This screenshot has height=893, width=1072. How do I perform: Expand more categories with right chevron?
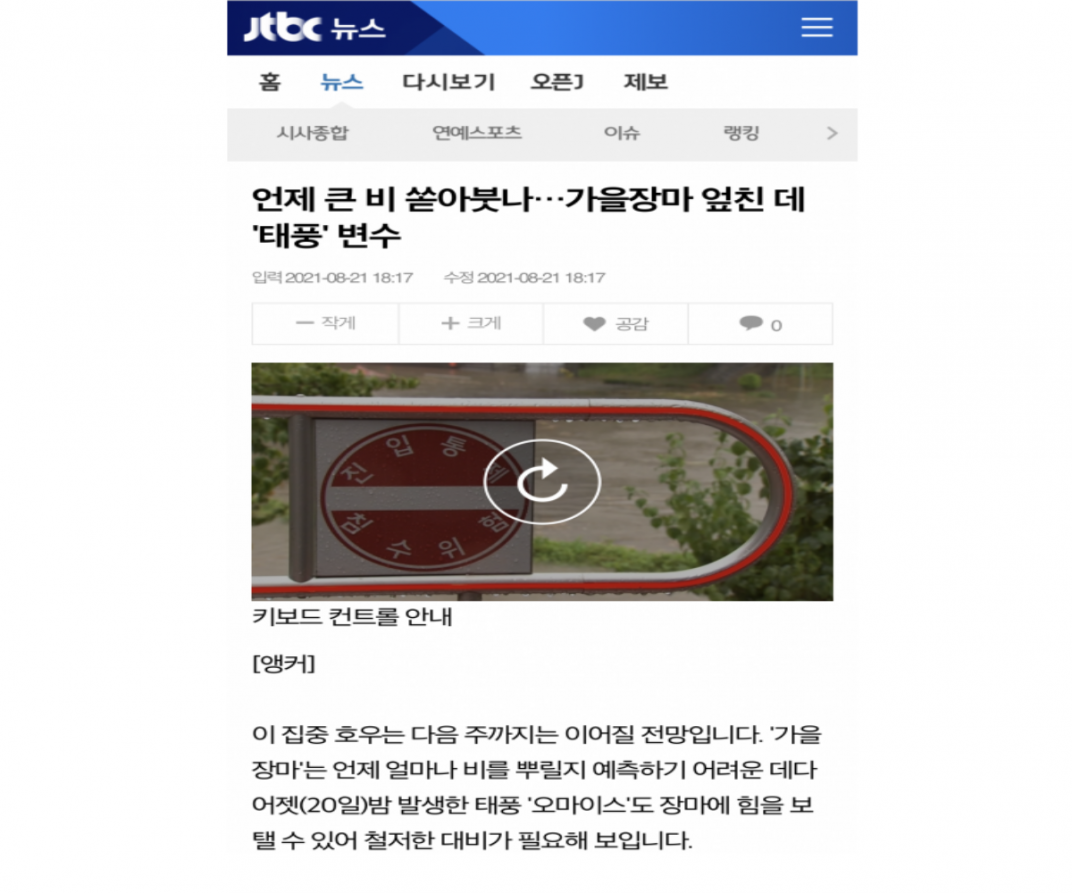point(831,133)
